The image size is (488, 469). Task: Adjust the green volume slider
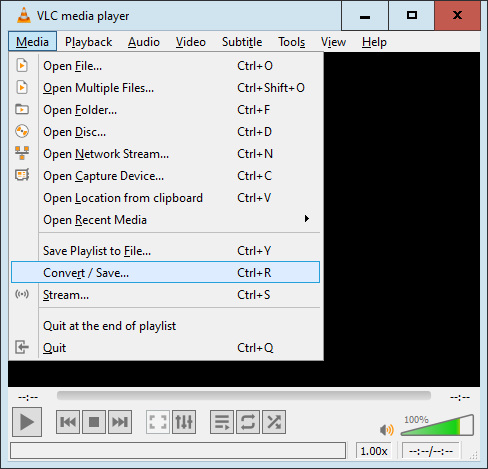[437, 425]
